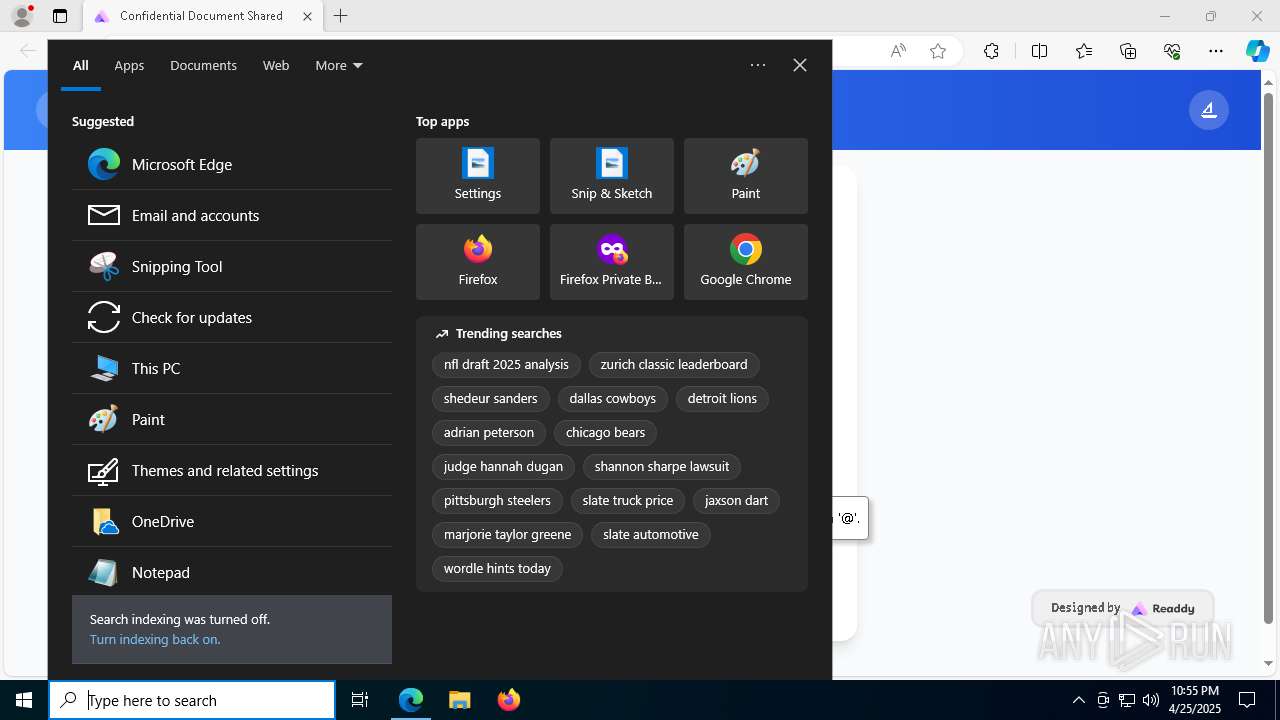Add this page to favorites
This screenshot has height=720, width=1280.
pos(938,51)
